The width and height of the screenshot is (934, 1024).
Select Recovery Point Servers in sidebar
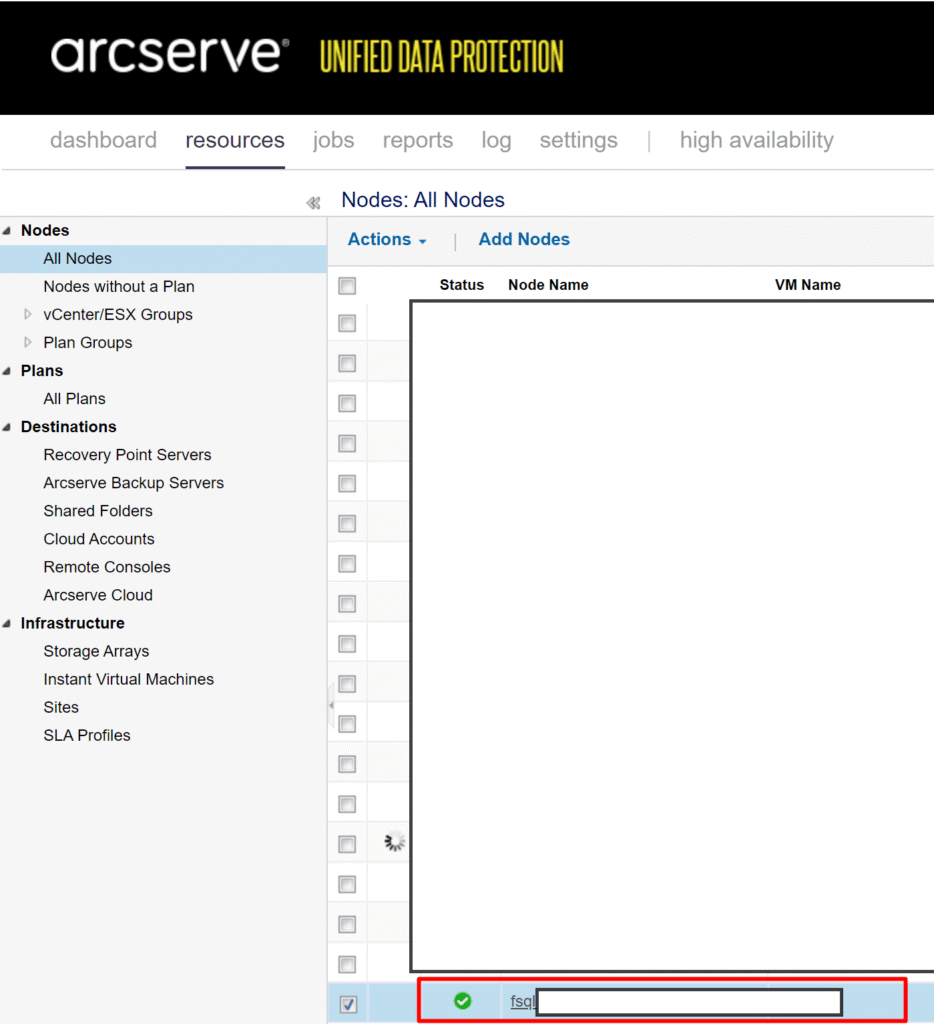click(x=127, y=455)
